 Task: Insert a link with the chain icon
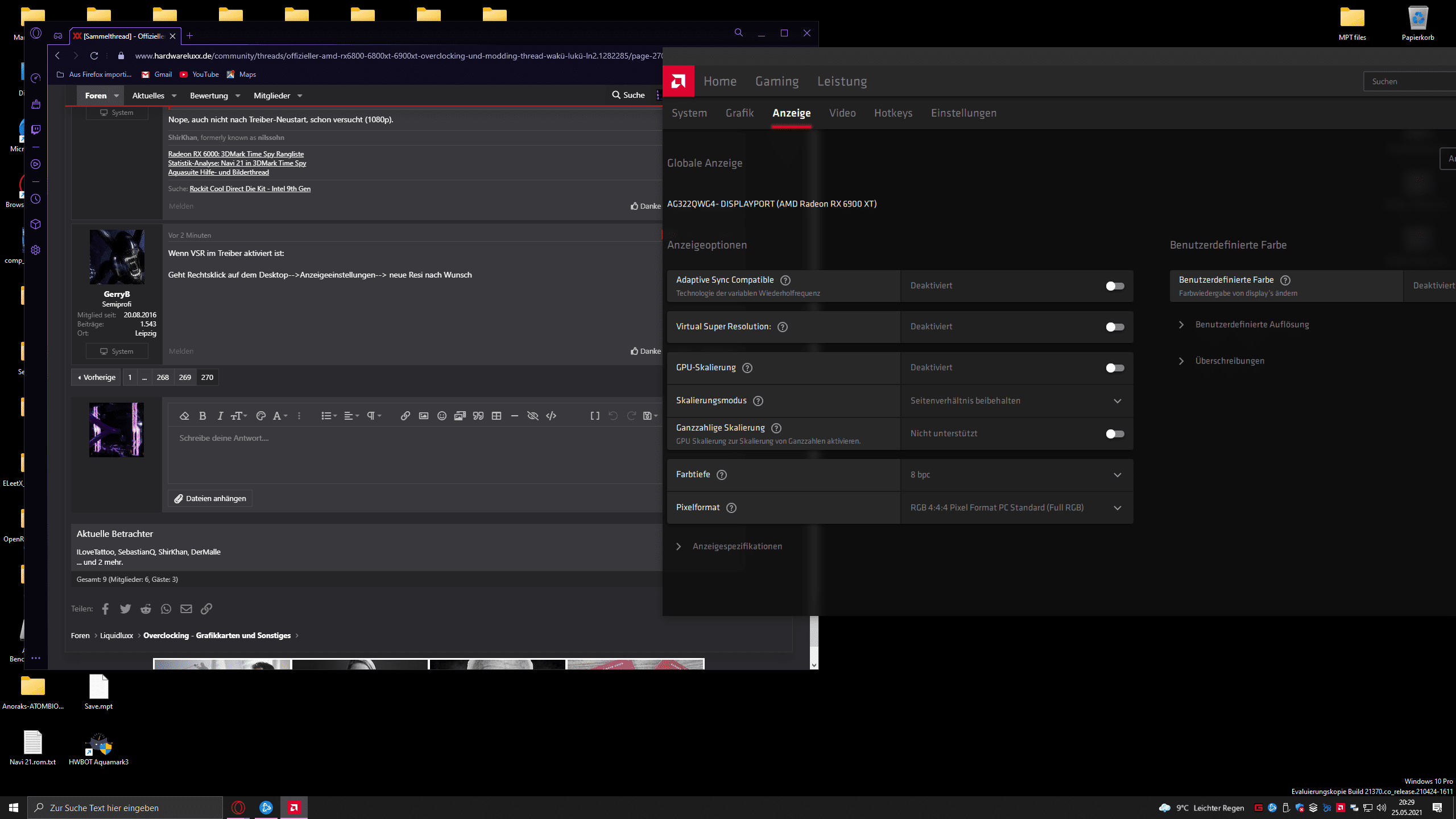(405, 416)
